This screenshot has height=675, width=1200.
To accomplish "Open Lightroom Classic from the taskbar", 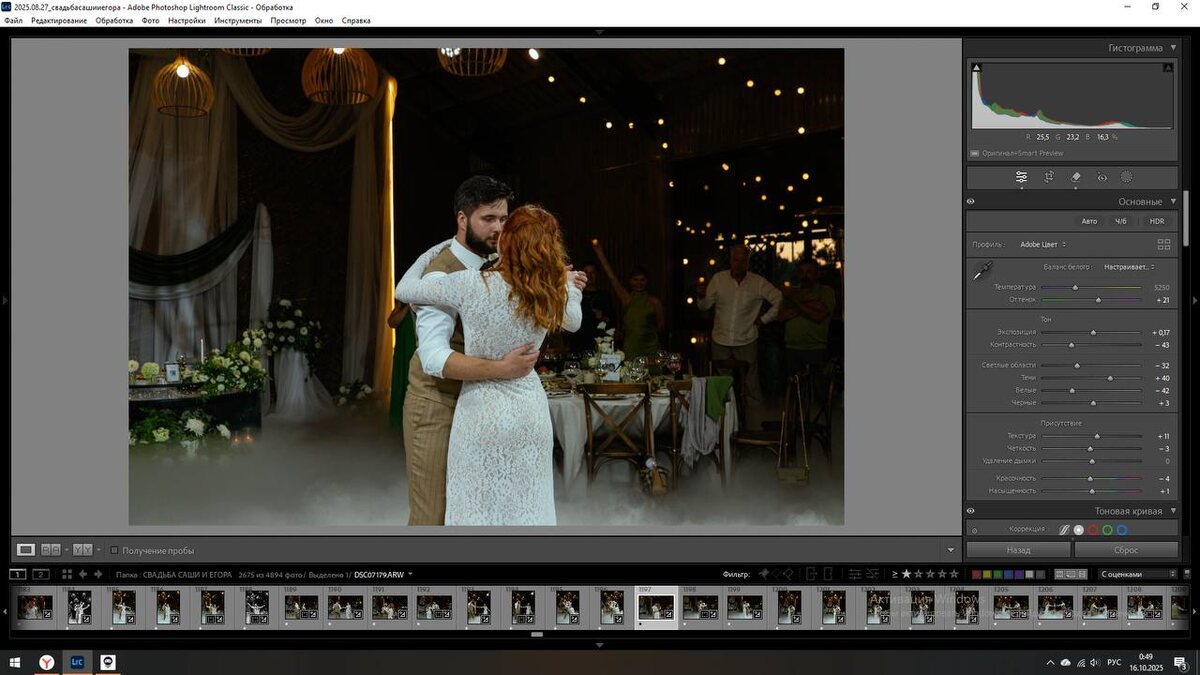I will 77,662.
